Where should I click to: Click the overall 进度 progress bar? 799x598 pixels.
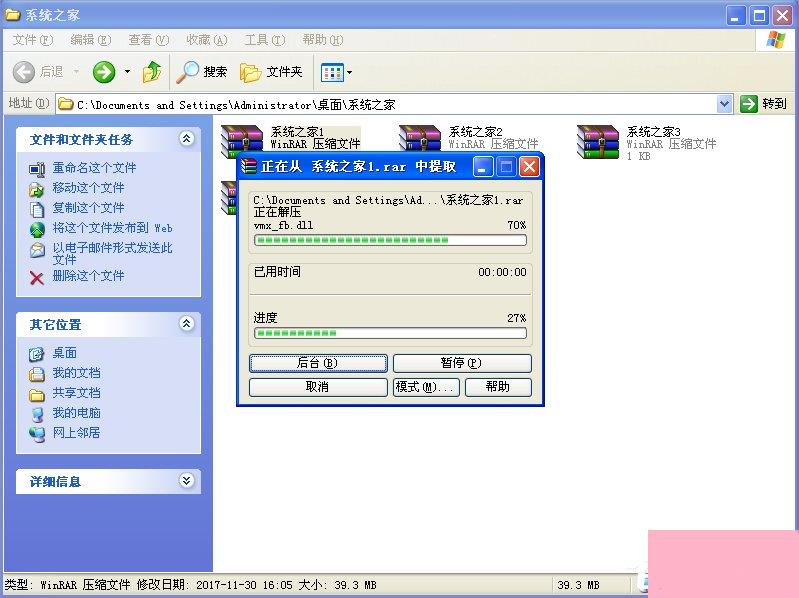click(390, 333)
